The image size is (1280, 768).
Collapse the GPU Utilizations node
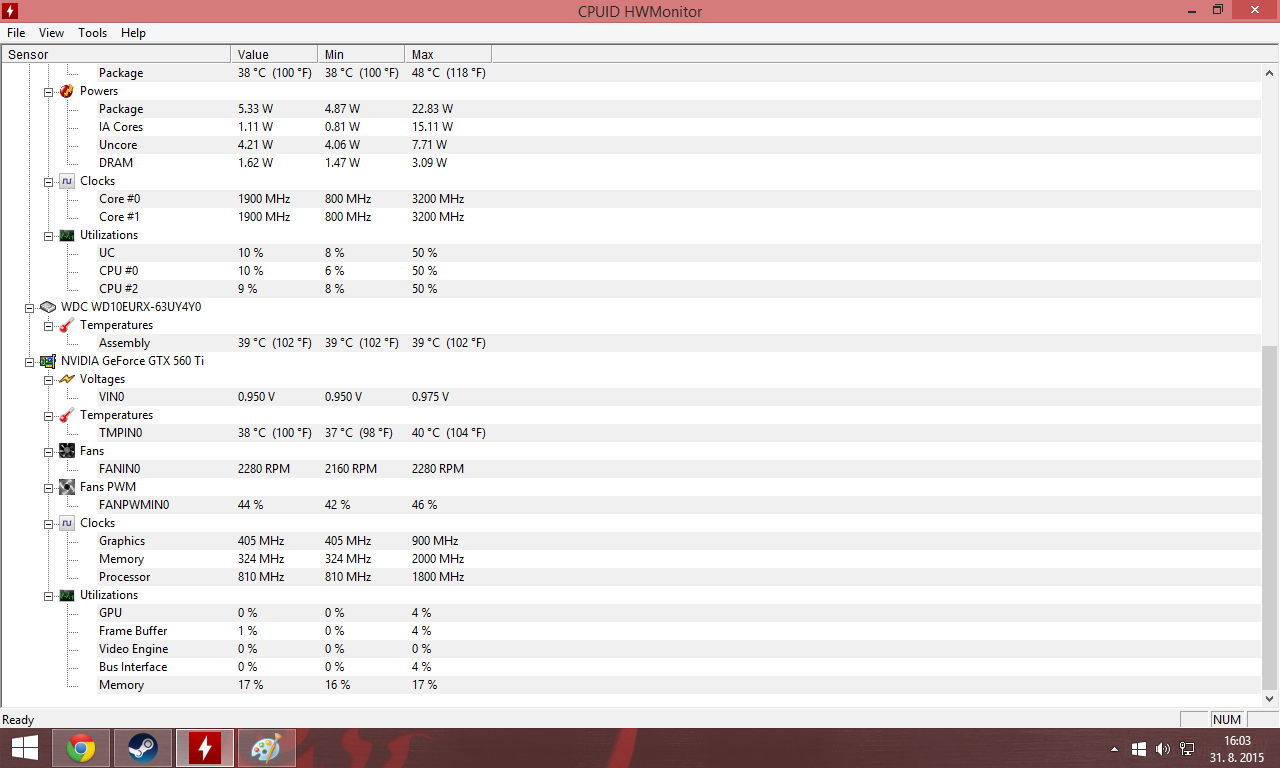48,595
